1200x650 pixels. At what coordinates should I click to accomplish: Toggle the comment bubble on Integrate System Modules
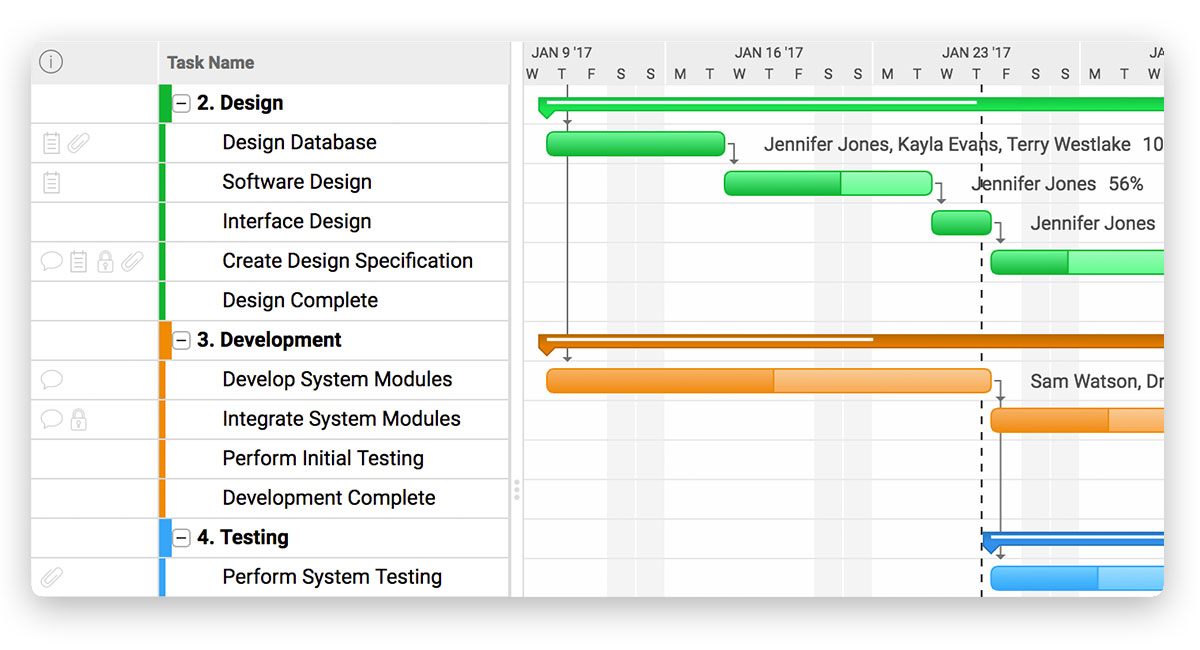(x=51, y=419)
